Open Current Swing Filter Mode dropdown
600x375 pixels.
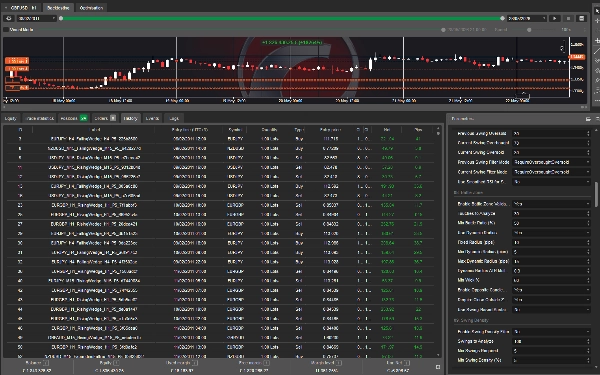point(551,172)
